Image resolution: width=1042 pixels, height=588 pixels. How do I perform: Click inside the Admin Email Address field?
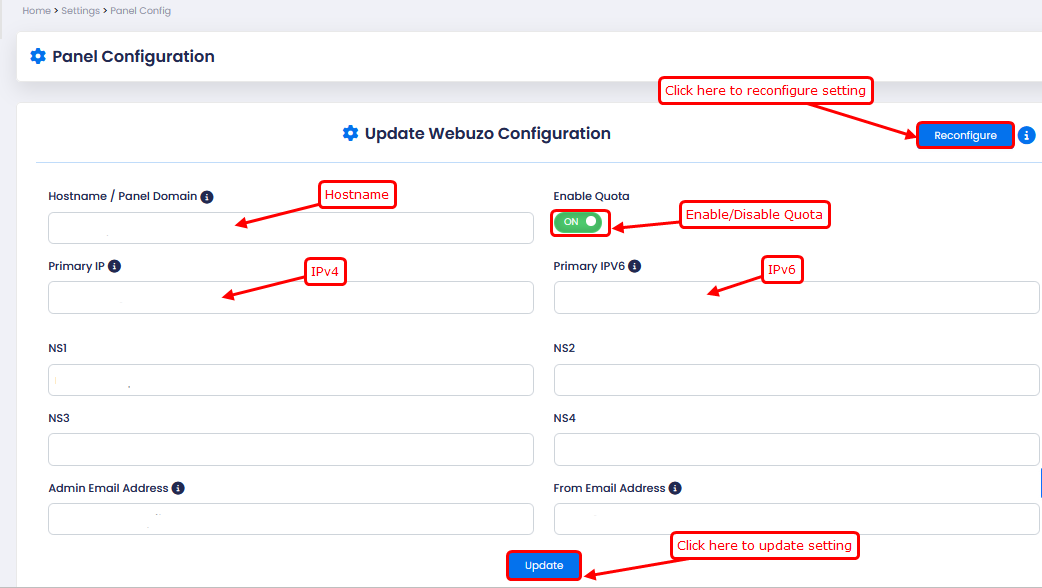coord(290,519)
